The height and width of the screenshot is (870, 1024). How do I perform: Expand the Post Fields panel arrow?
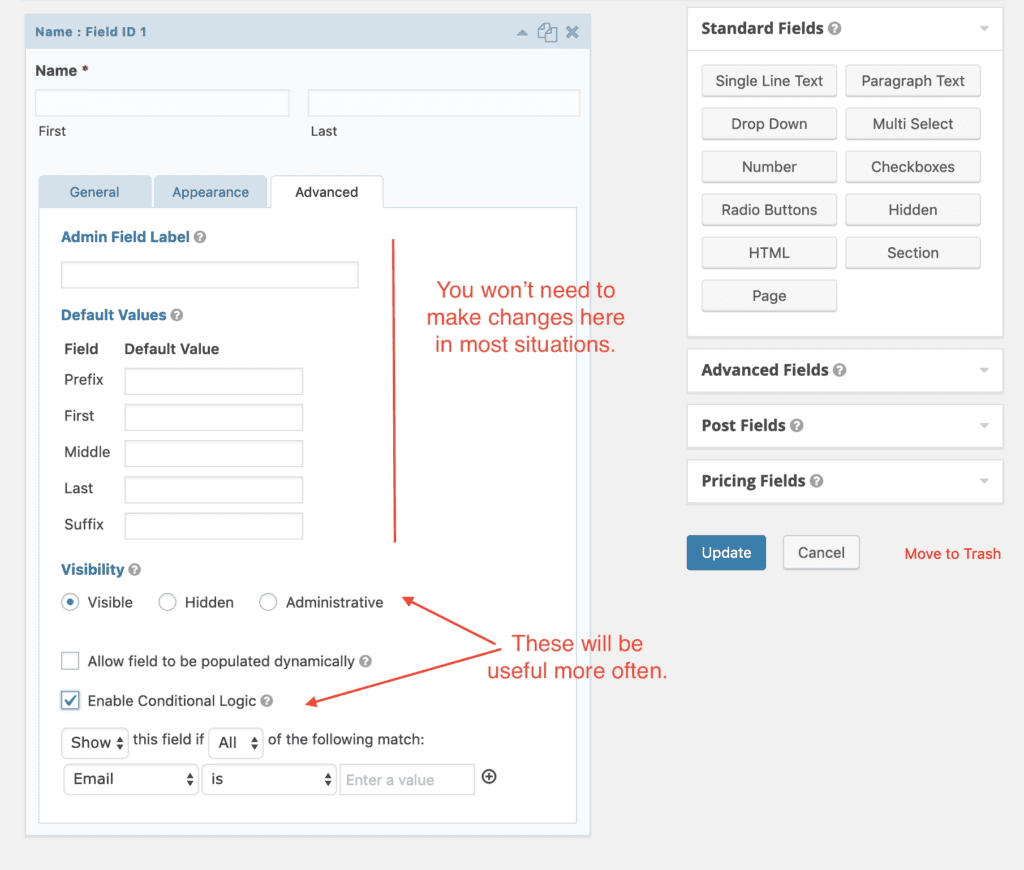click(984, 426)
